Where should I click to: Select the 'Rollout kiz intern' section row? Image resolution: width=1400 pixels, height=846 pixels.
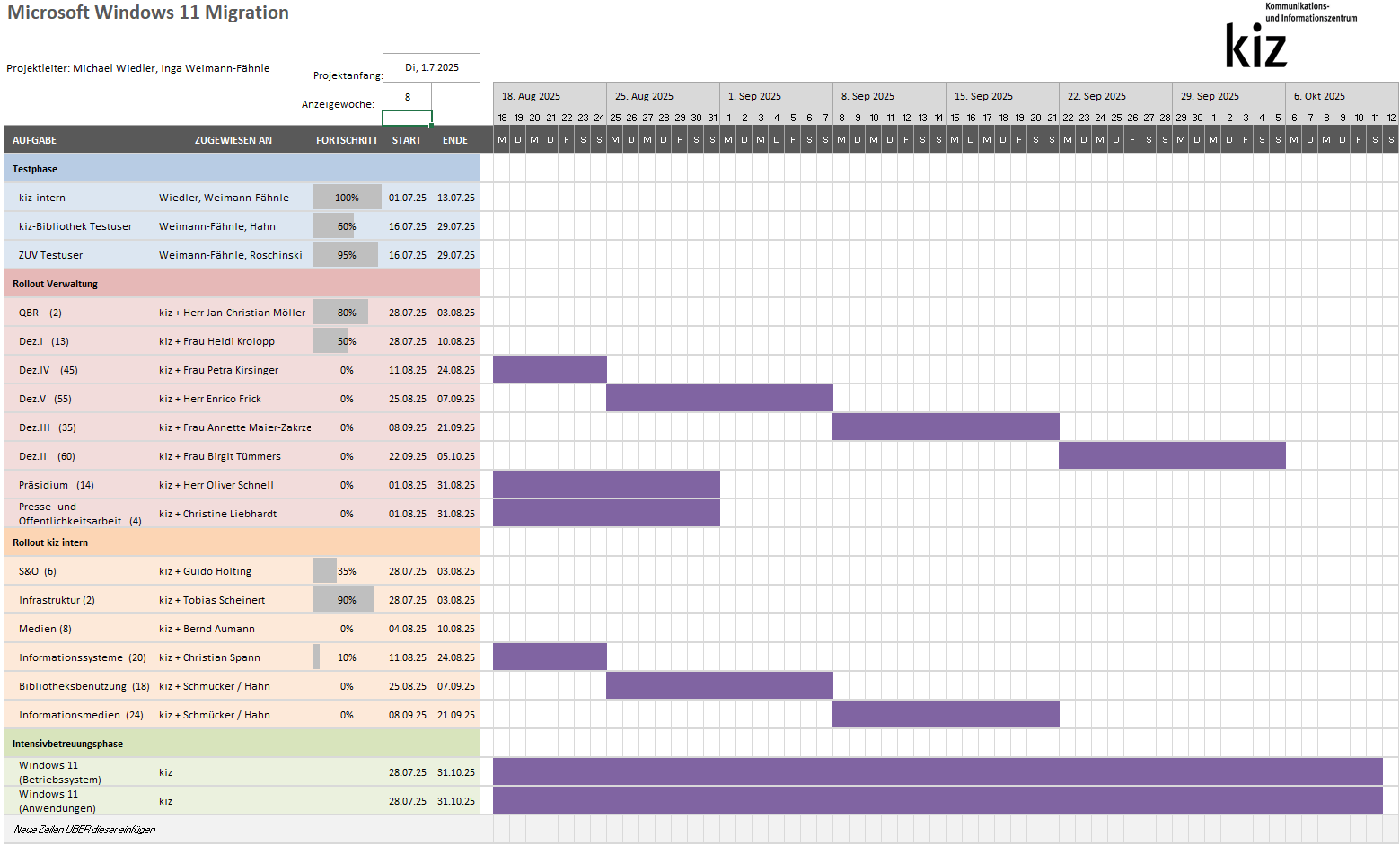click(x=242, y=542)
